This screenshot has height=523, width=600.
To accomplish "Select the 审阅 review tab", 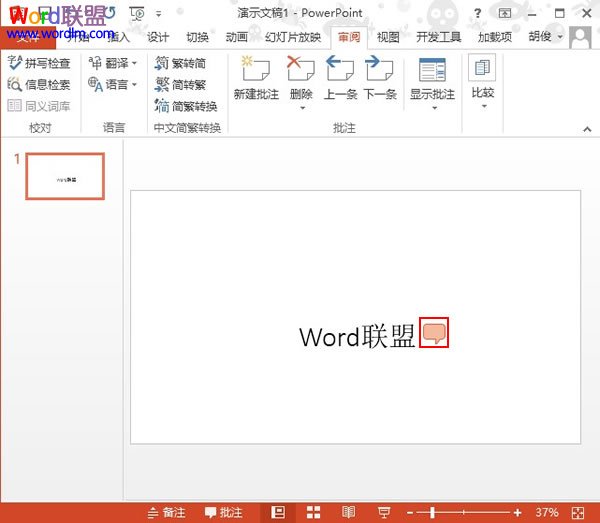I will [349, 37].
